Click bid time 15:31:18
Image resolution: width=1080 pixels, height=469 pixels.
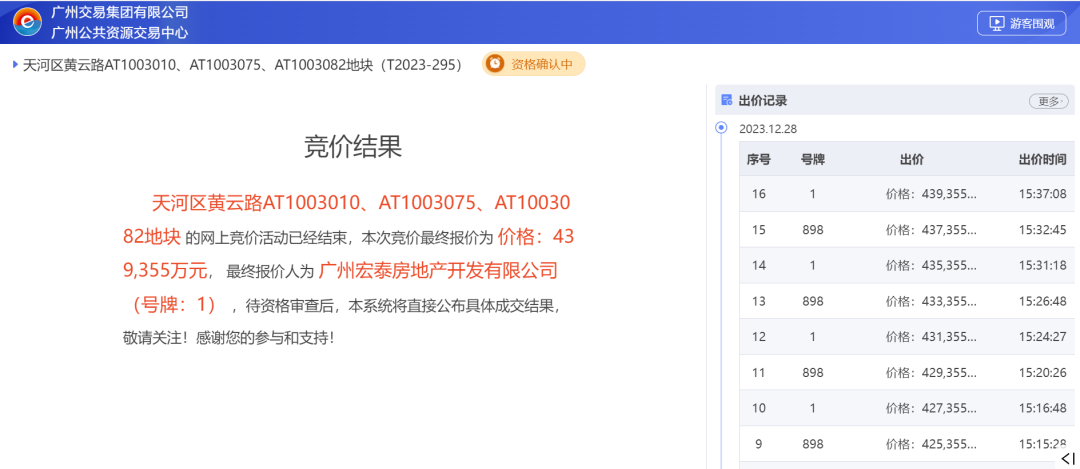pyautogui.click(x=1042, y=265)
